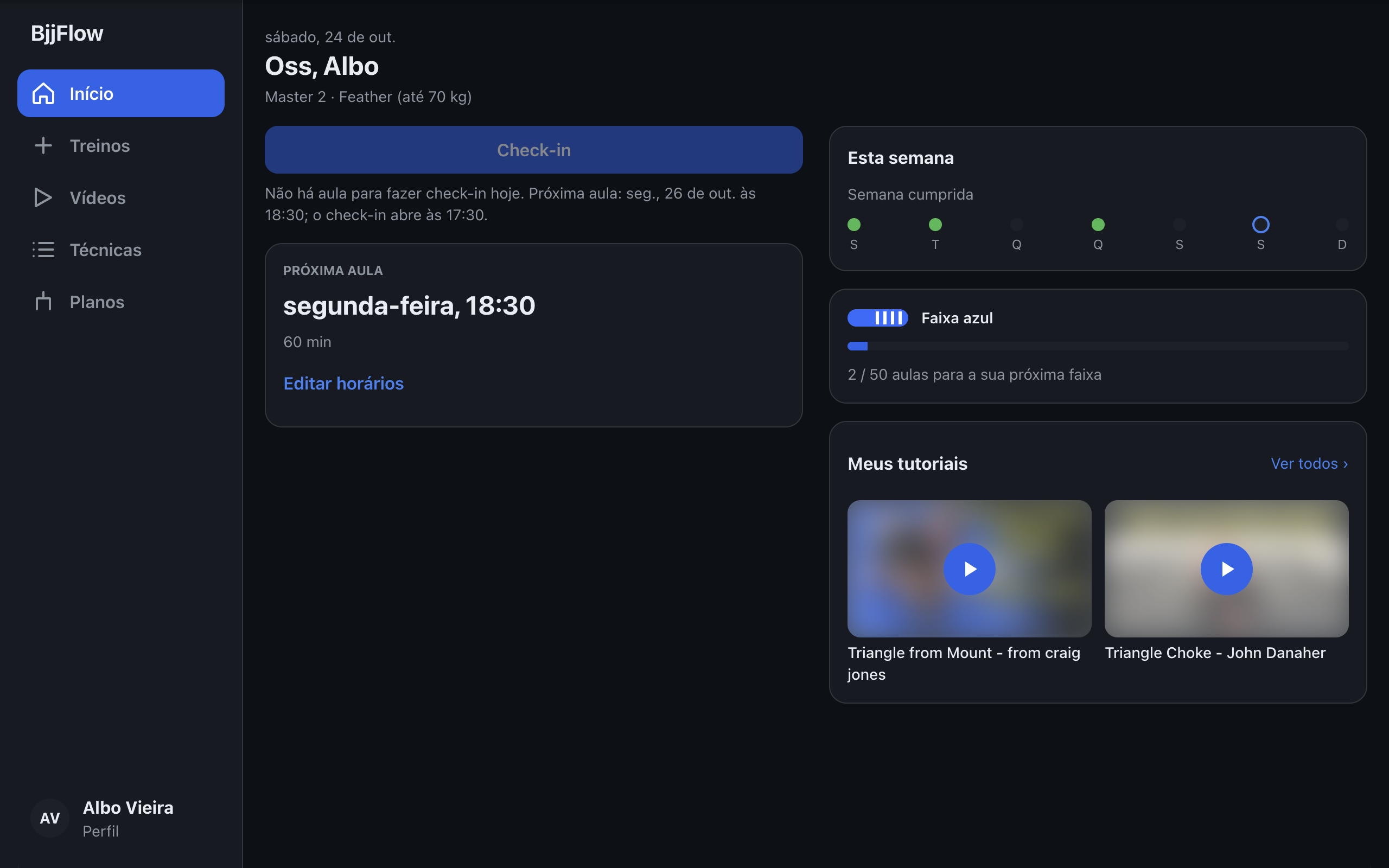Click the AV profile avatar

click(x=50, y=818)
